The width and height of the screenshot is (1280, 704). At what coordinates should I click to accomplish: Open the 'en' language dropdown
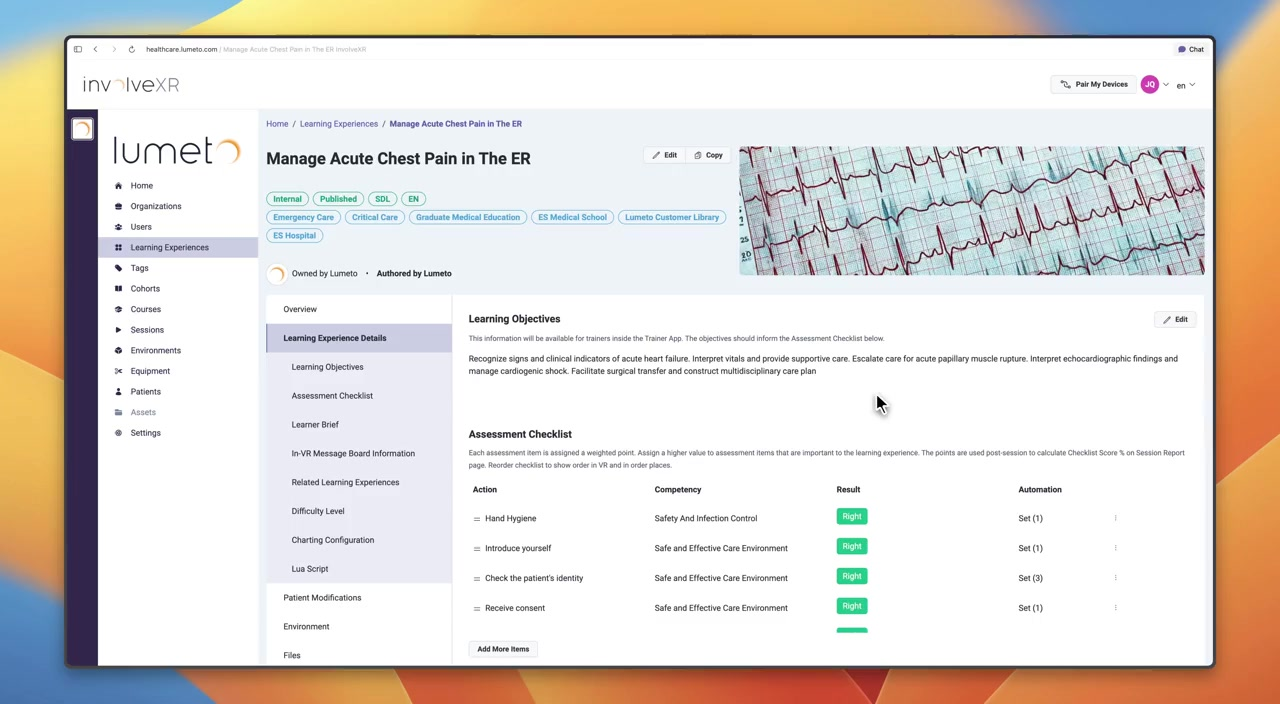pyautogui.click(x=1185, y=86)
